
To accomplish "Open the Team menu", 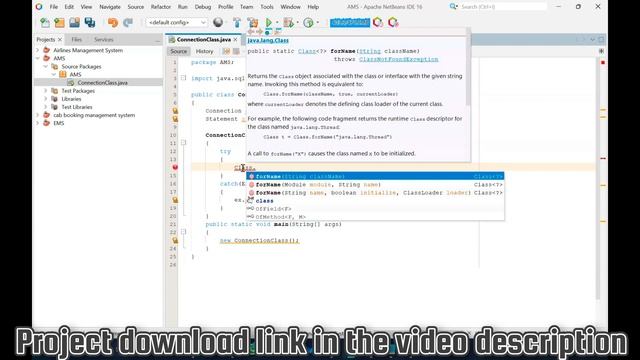I will coord(246,7).
